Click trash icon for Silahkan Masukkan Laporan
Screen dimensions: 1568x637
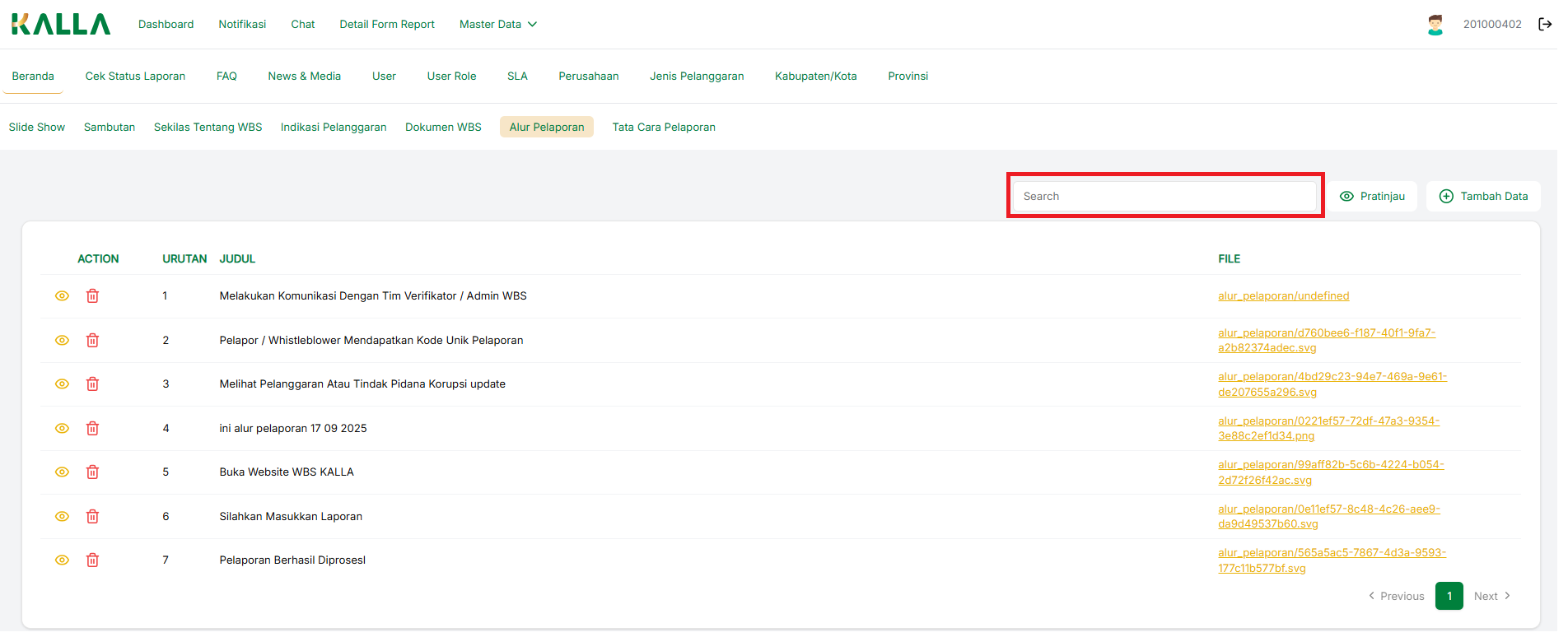92,517
